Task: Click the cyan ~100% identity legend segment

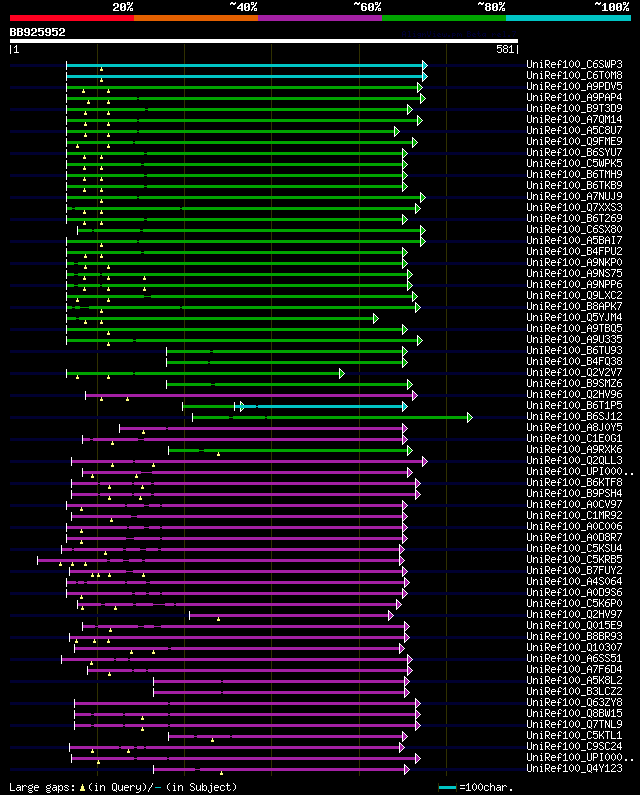Action: tap(568, 18)
